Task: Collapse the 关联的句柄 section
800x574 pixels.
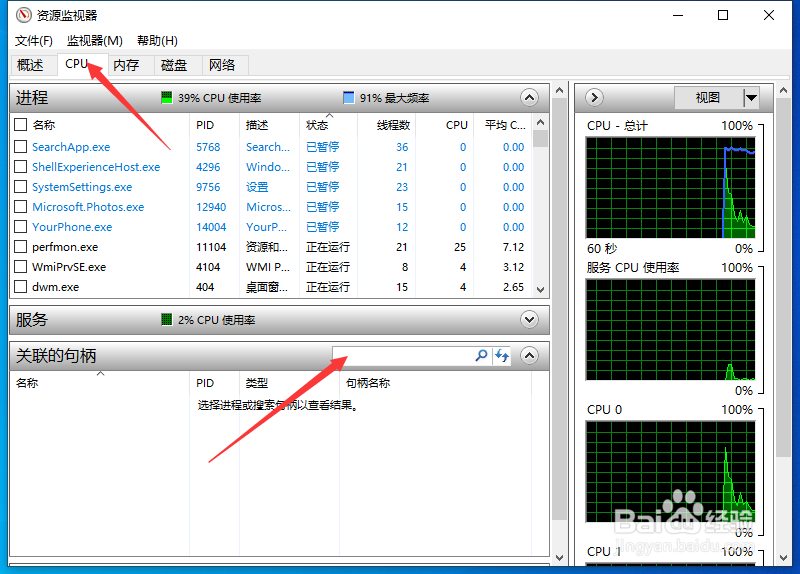Action: coord(530,355)
